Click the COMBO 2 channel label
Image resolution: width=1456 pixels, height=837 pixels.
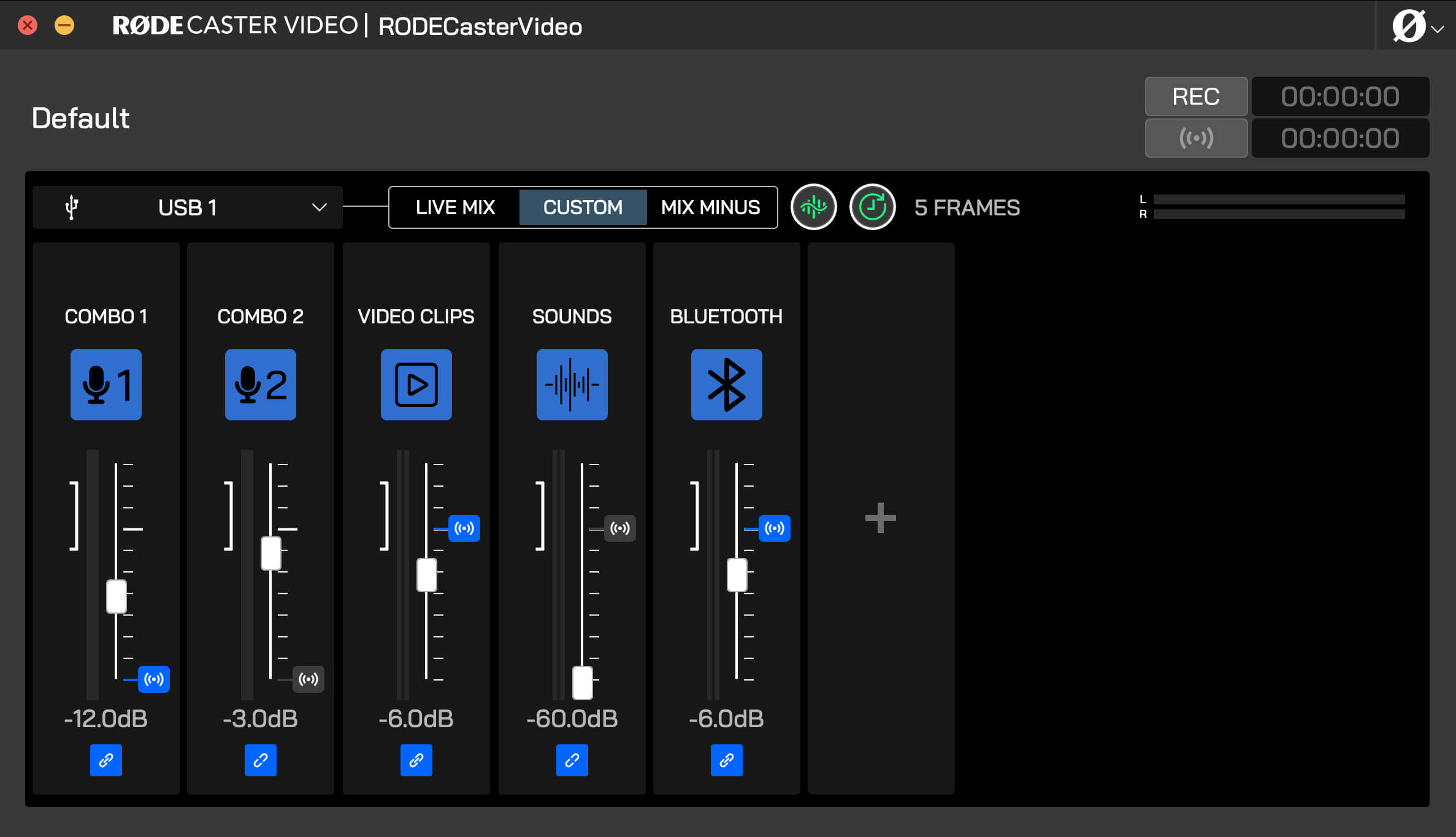(x=261, y=316)
